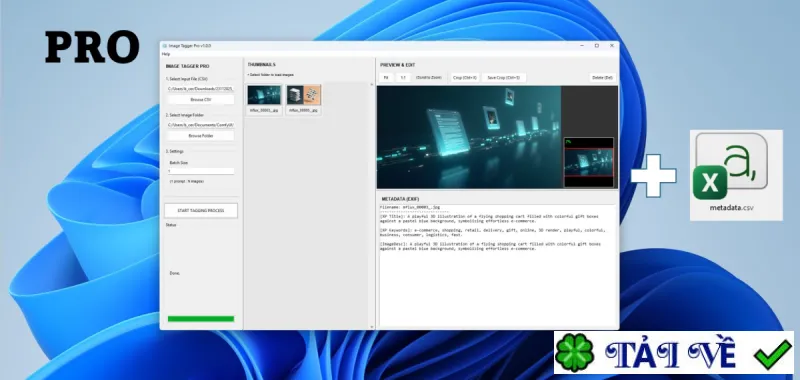Click the Batch Size input field

point(201,171)
